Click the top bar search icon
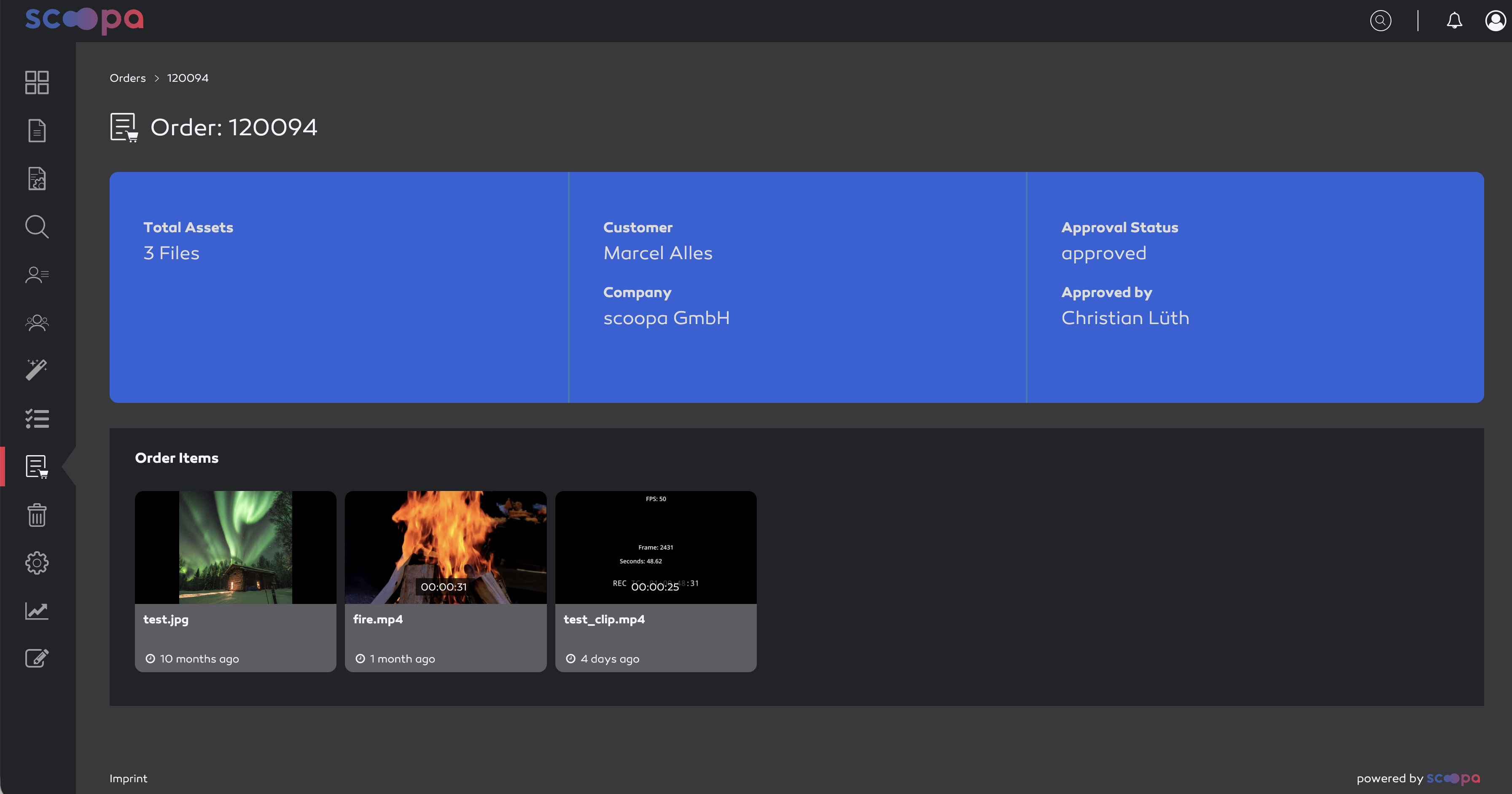1512x794 pixels. [1380, 21]
